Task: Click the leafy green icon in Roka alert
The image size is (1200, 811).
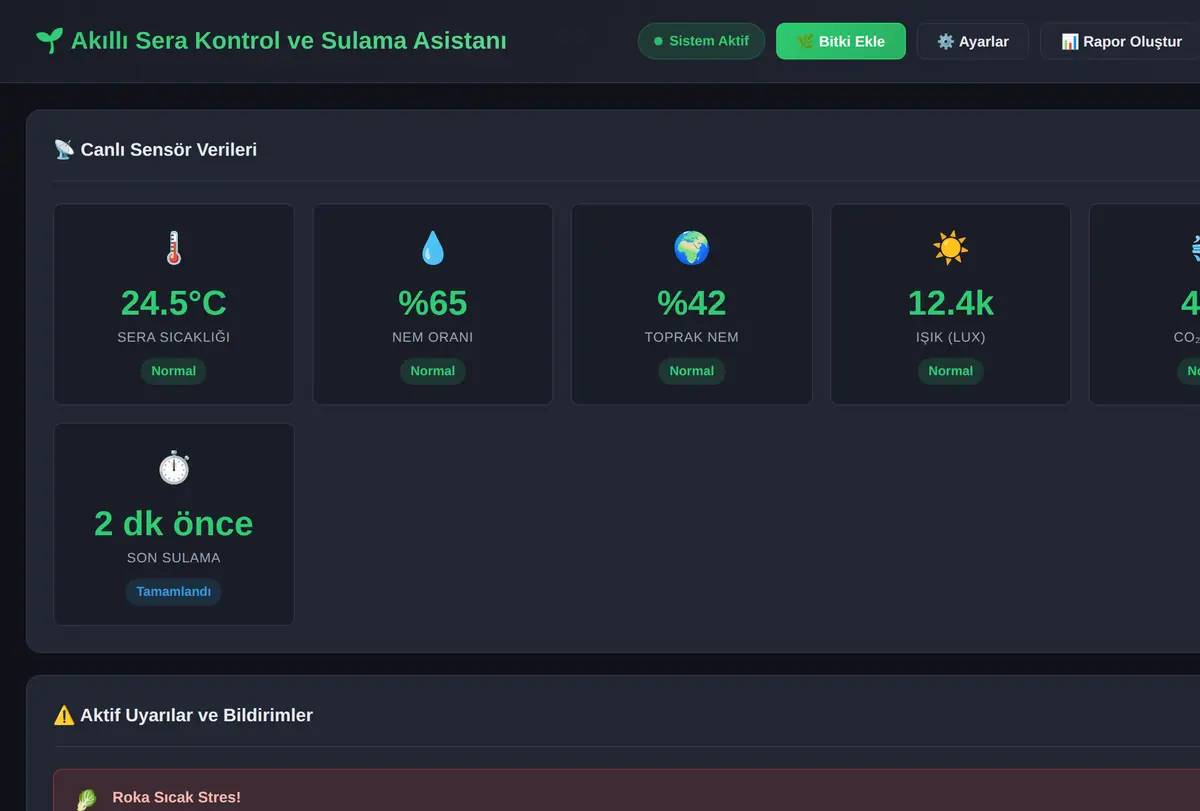Action: (x=88, y=799)
